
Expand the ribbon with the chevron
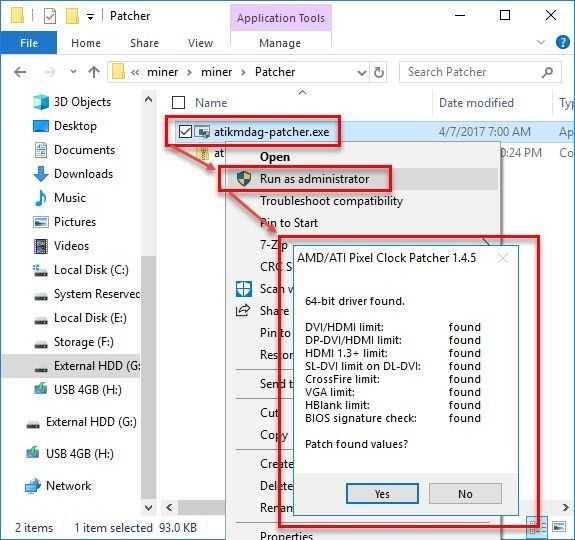(541, 43)
